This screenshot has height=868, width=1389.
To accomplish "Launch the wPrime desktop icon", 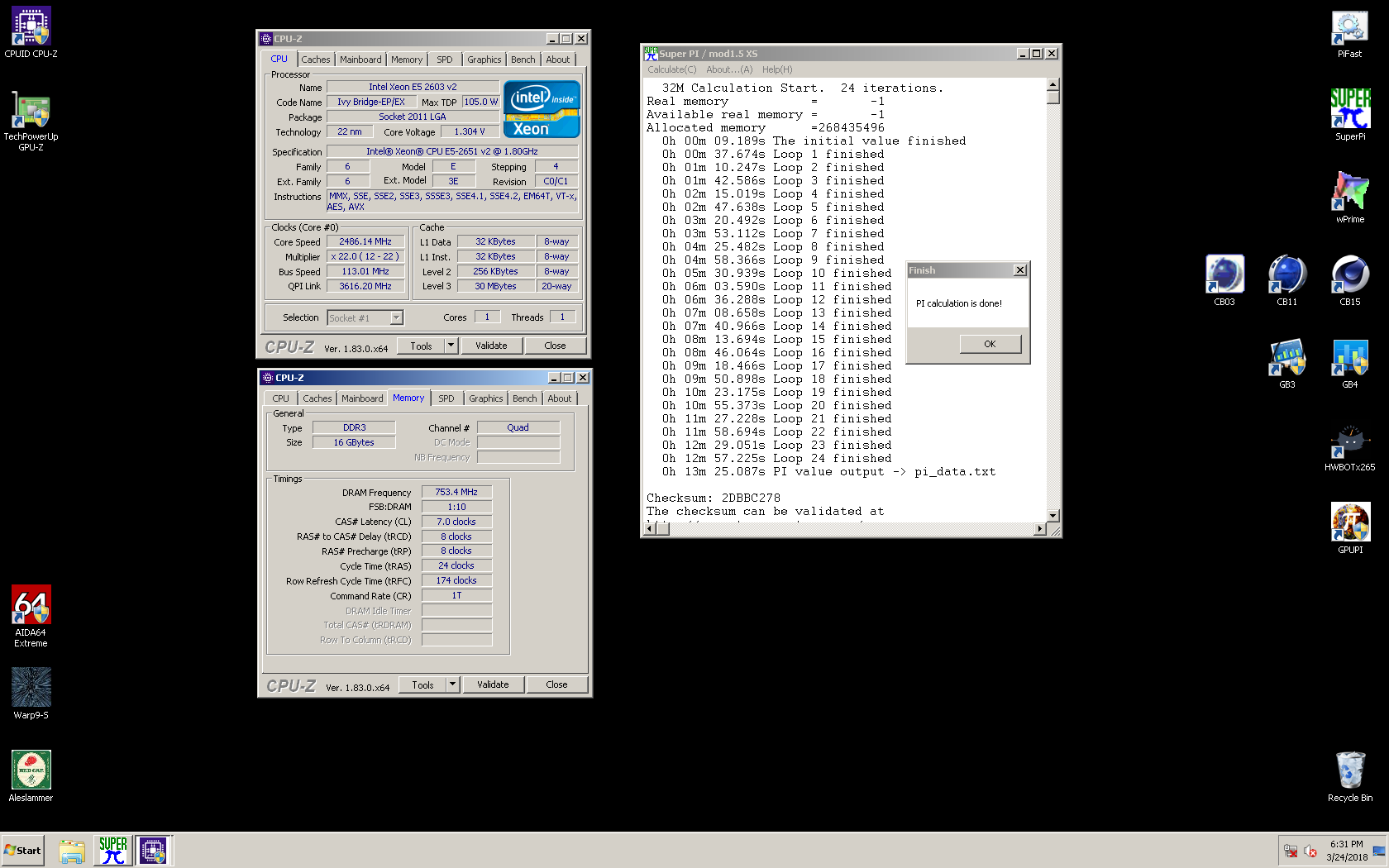I will click(1349, 198).
